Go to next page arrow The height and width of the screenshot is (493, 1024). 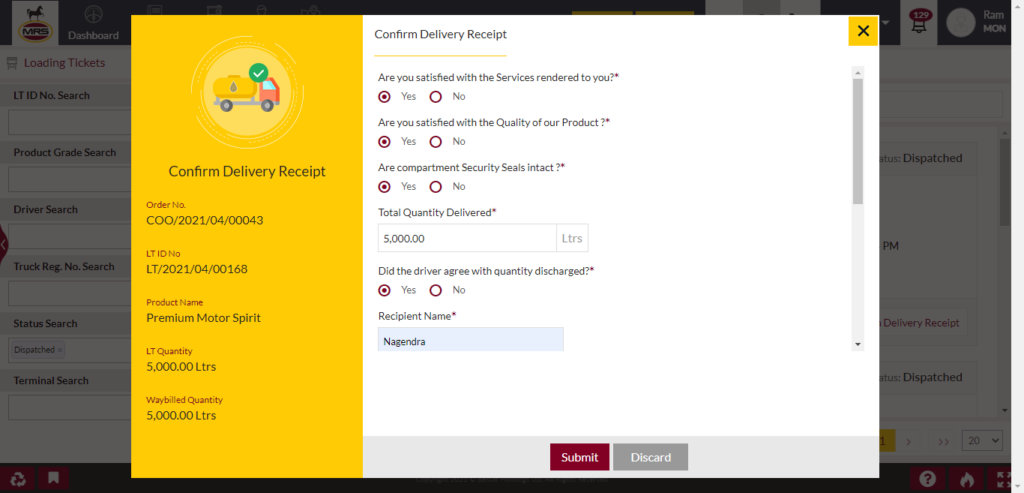(908, 441)
